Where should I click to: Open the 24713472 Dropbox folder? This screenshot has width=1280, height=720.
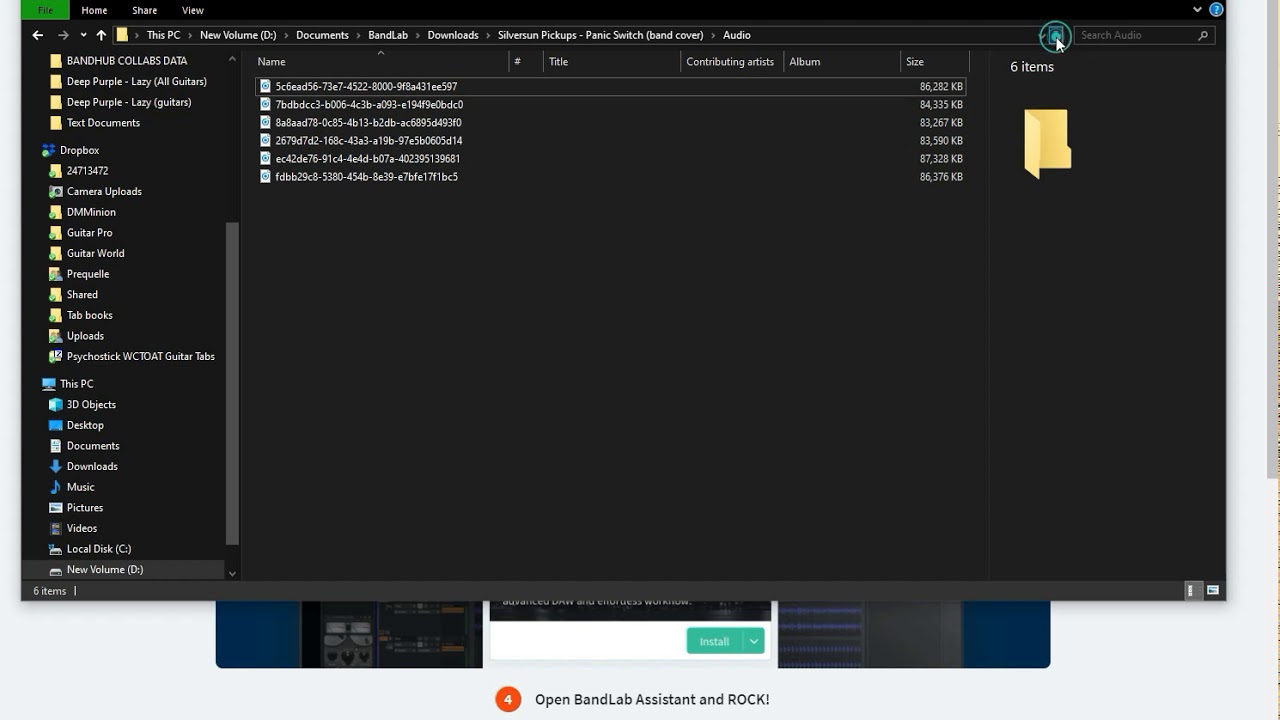[87, 171]
